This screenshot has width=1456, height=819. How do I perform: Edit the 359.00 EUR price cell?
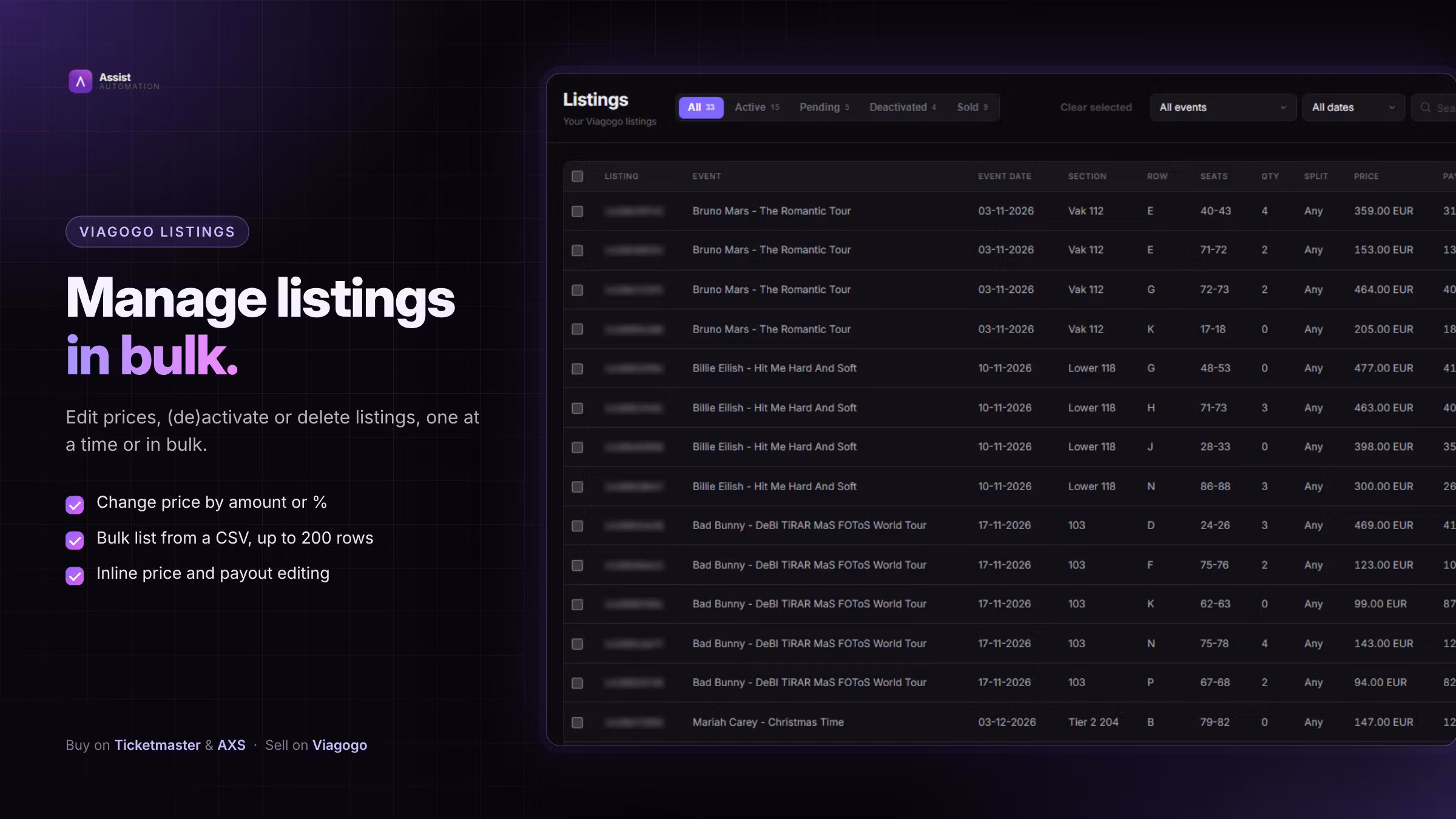[1383, 211]
